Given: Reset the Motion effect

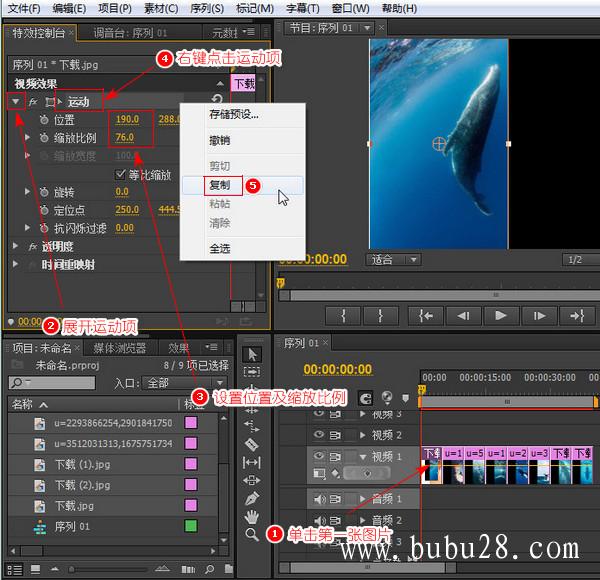Looking at the screenshot, I should tap(217, 99).
